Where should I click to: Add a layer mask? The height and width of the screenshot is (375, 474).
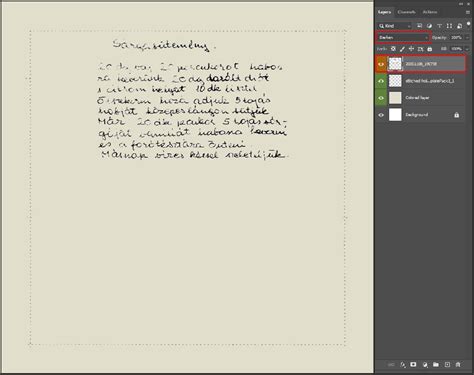[x=413, y=365]
